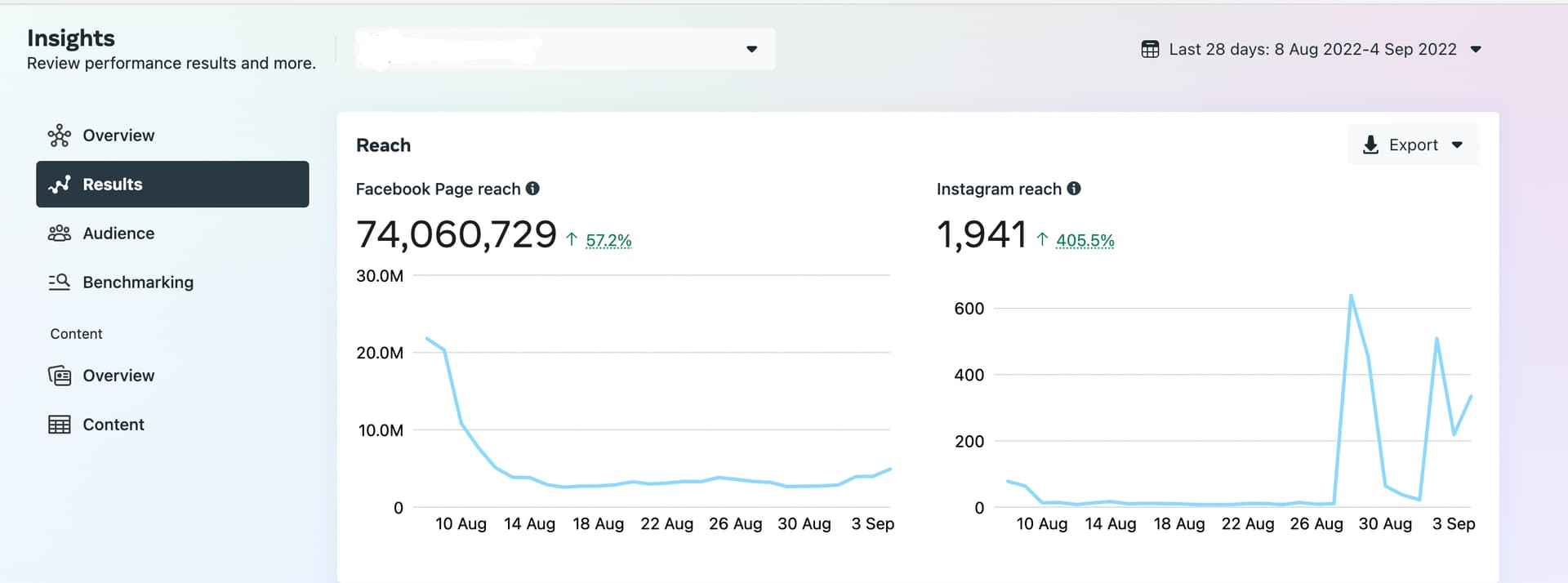
Task: Click the Last 28 days date range text
Action: tap(1312, 49)
